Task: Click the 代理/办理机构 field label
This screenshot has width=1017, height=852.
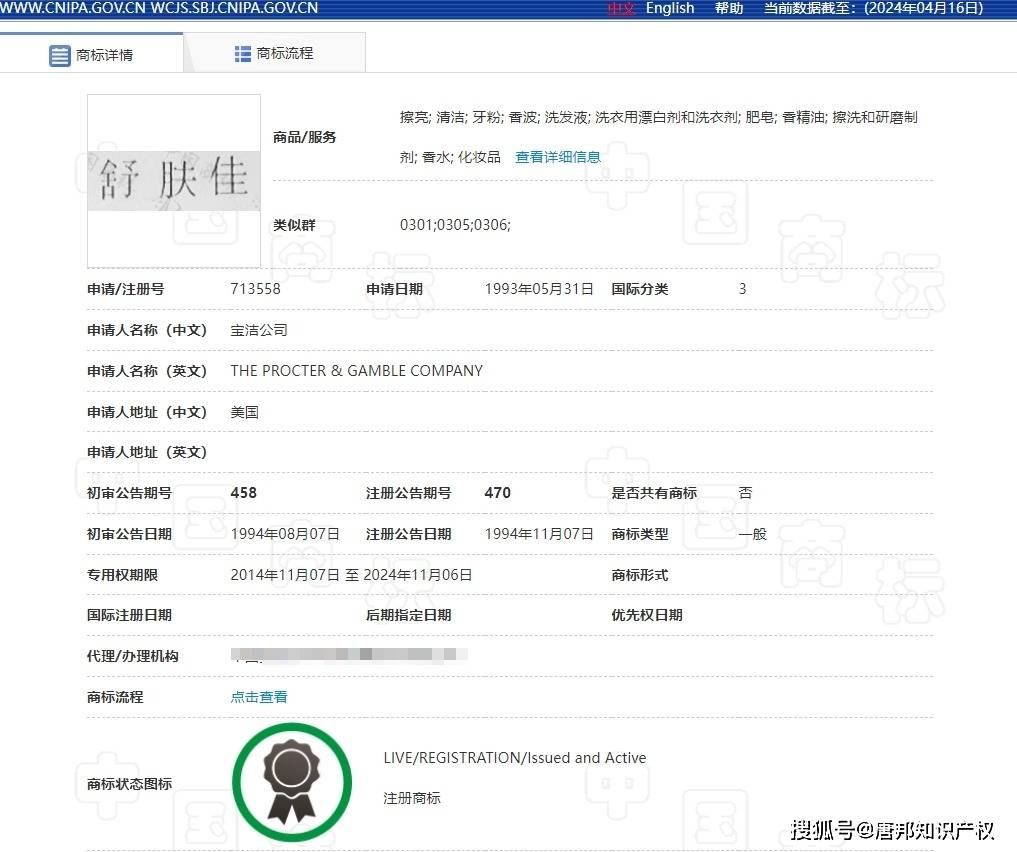Action: coord(133,656)
